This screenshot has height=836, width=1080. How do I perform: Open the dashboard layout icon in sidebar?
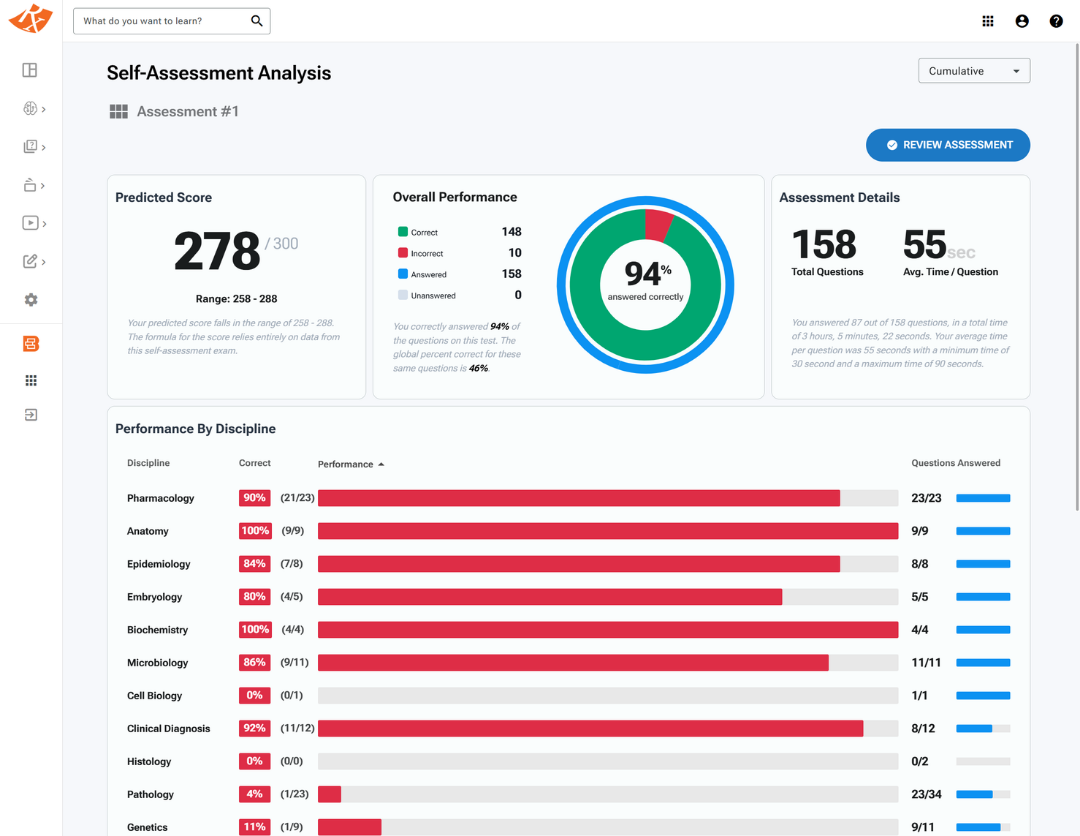30,70
